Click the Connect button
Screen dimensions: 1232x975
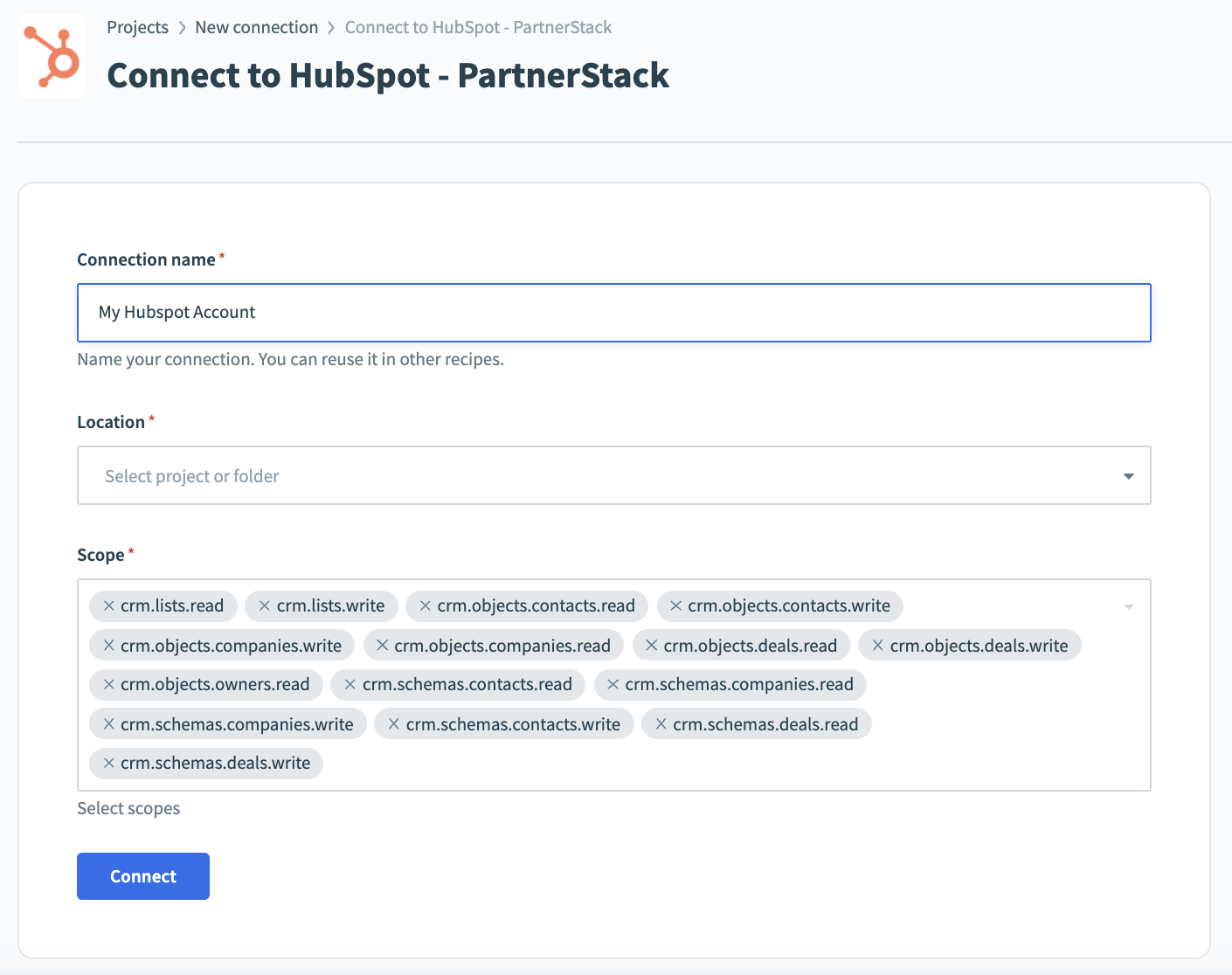143,876
